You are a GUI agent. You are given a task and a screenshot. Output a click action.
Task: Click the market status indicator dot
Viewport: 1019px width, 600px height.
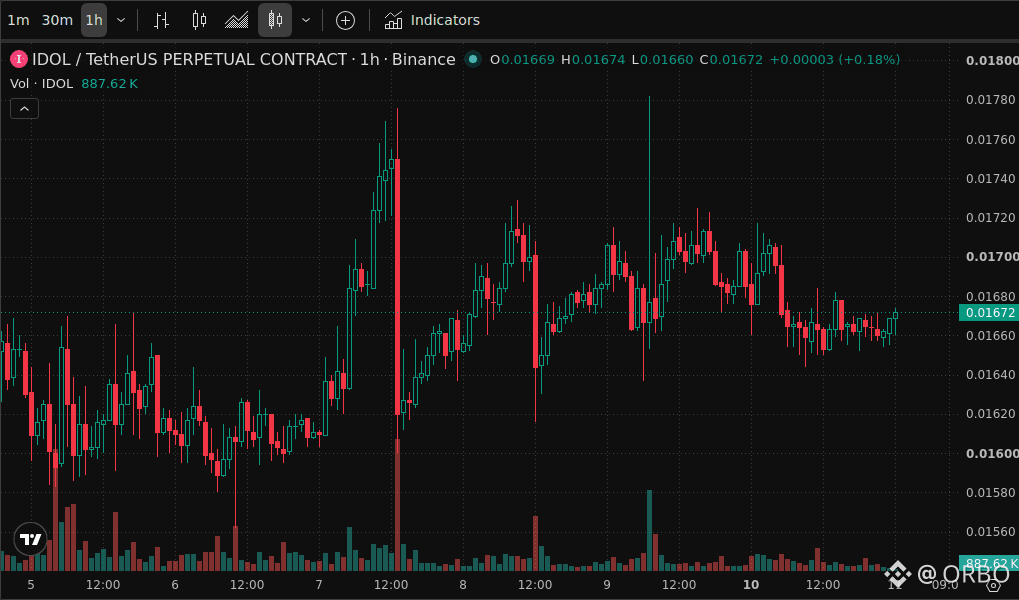[473, 60]
